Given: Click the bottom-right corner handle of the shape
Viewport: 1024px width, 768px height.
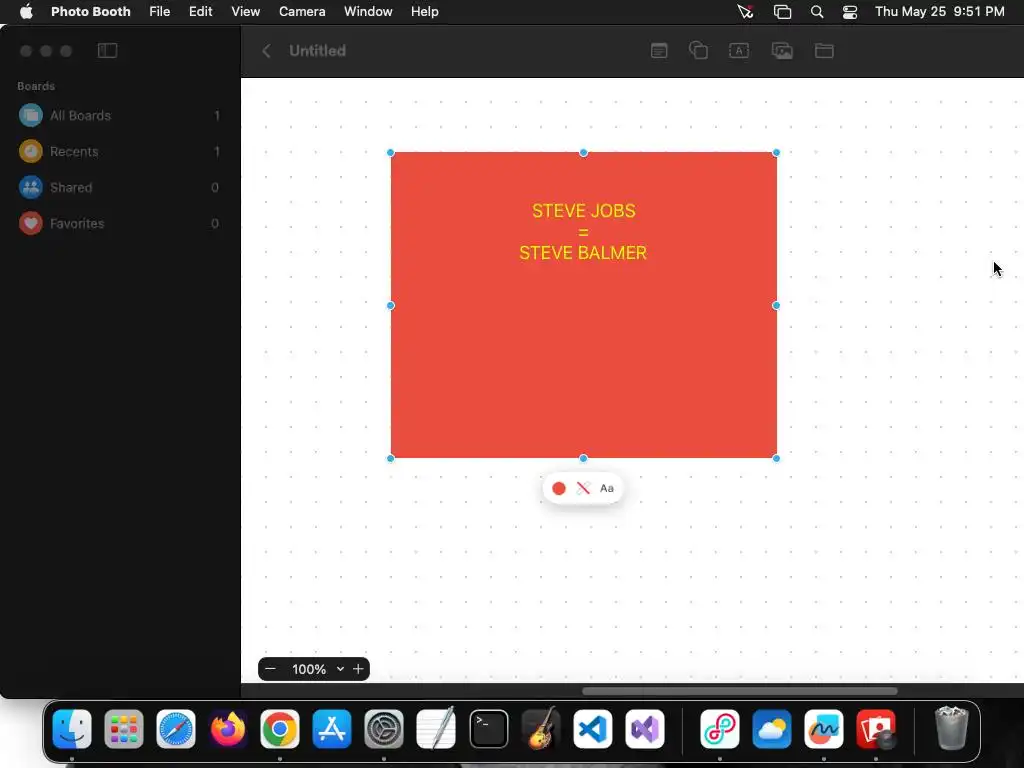Looking at the screenshot, I should 776,458.
